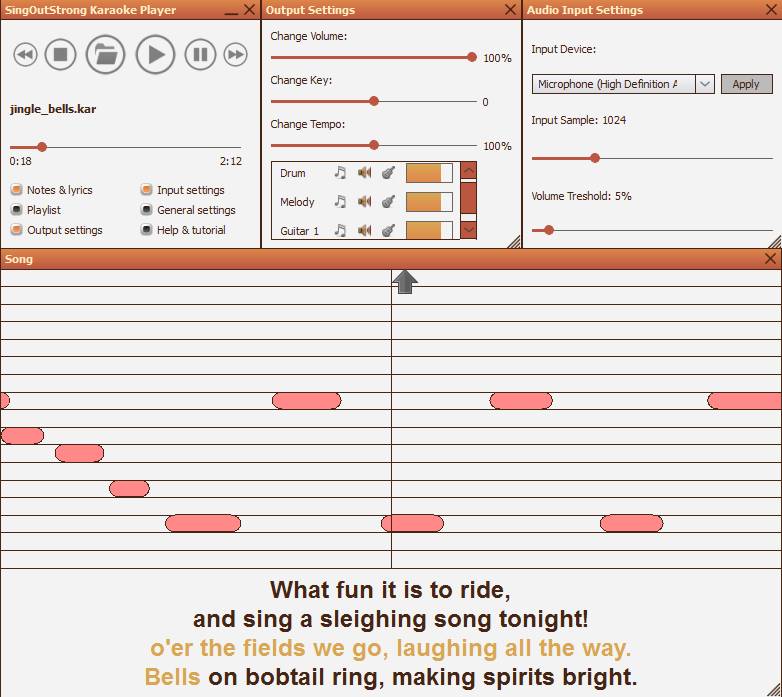
Task: Click the Change Key slider handle
Action: pyautogui.click(x=374, y=101)
